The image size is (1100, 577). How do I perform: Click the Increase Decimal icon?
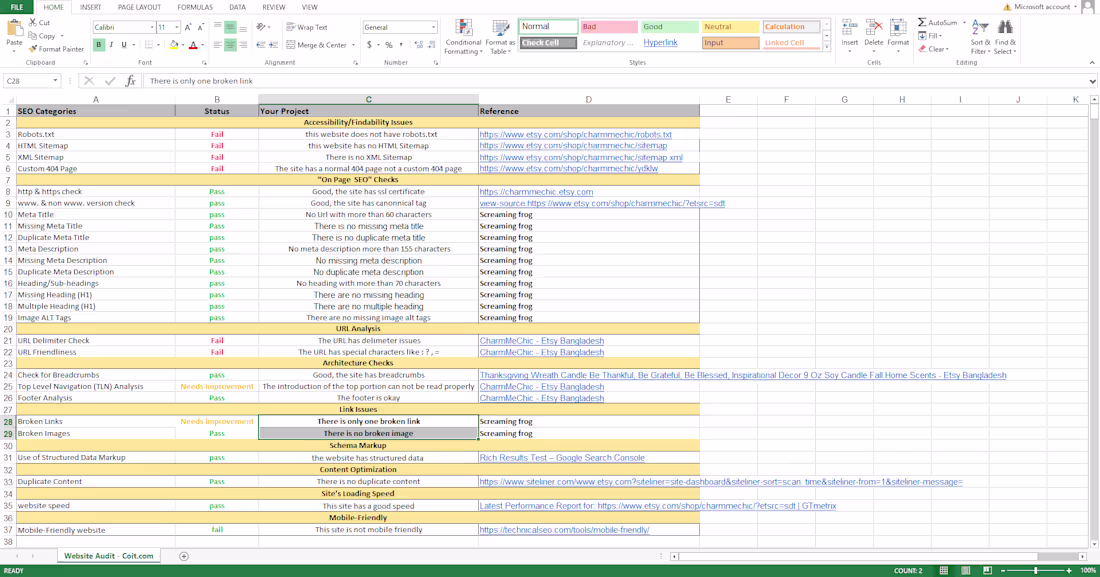point(419,45)
